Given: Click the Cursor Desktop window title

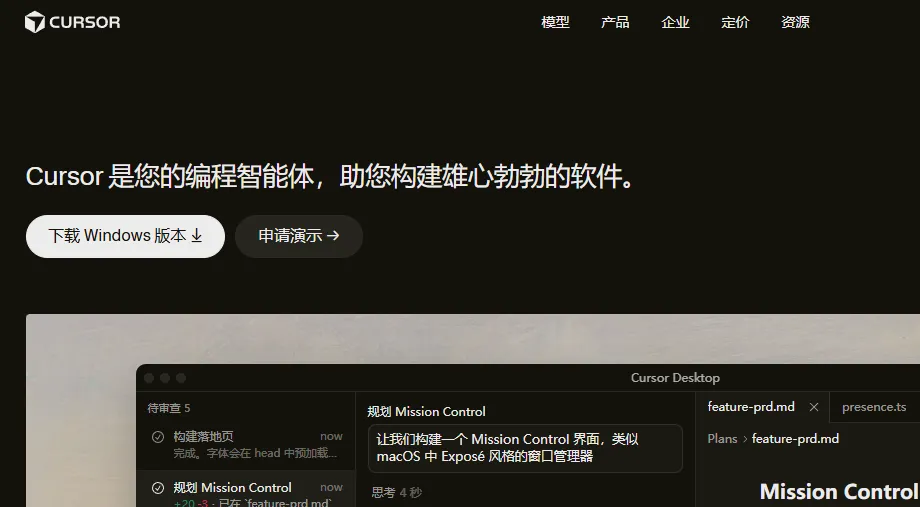Looking at the screenshot, I should 675,378.
